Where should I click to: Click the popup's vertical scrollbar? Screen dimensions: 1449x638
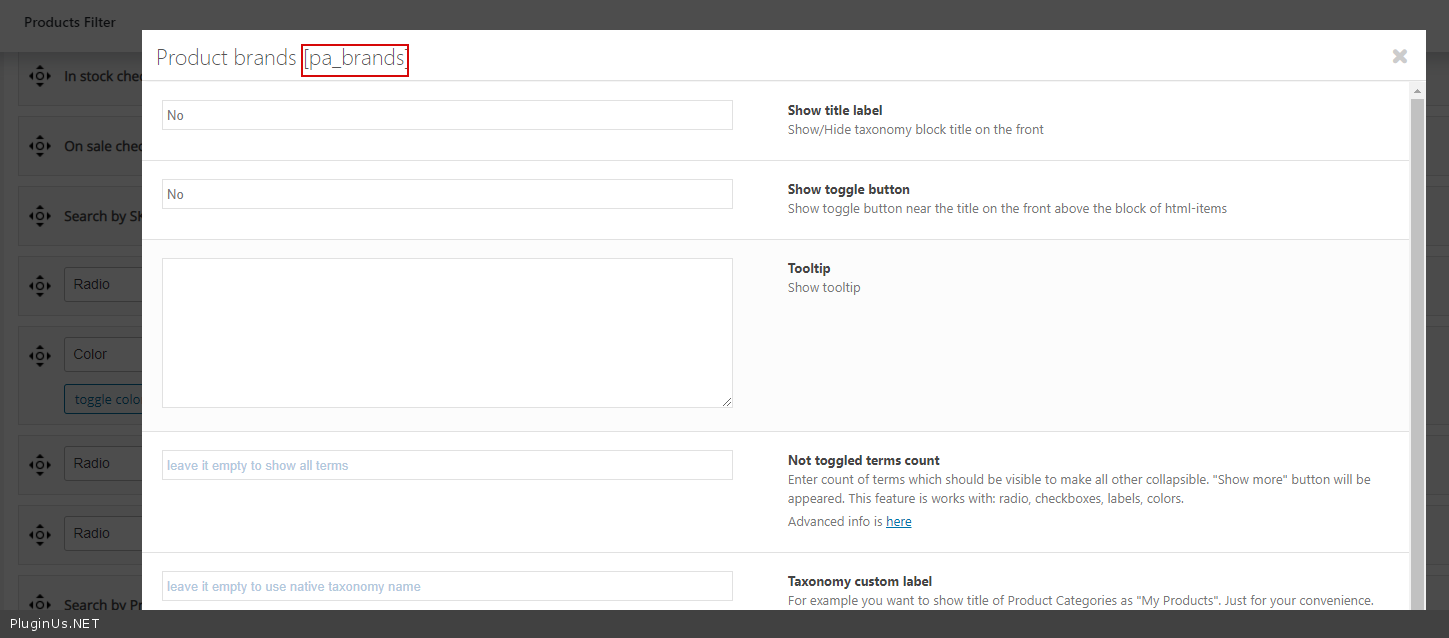(1417, 350)
